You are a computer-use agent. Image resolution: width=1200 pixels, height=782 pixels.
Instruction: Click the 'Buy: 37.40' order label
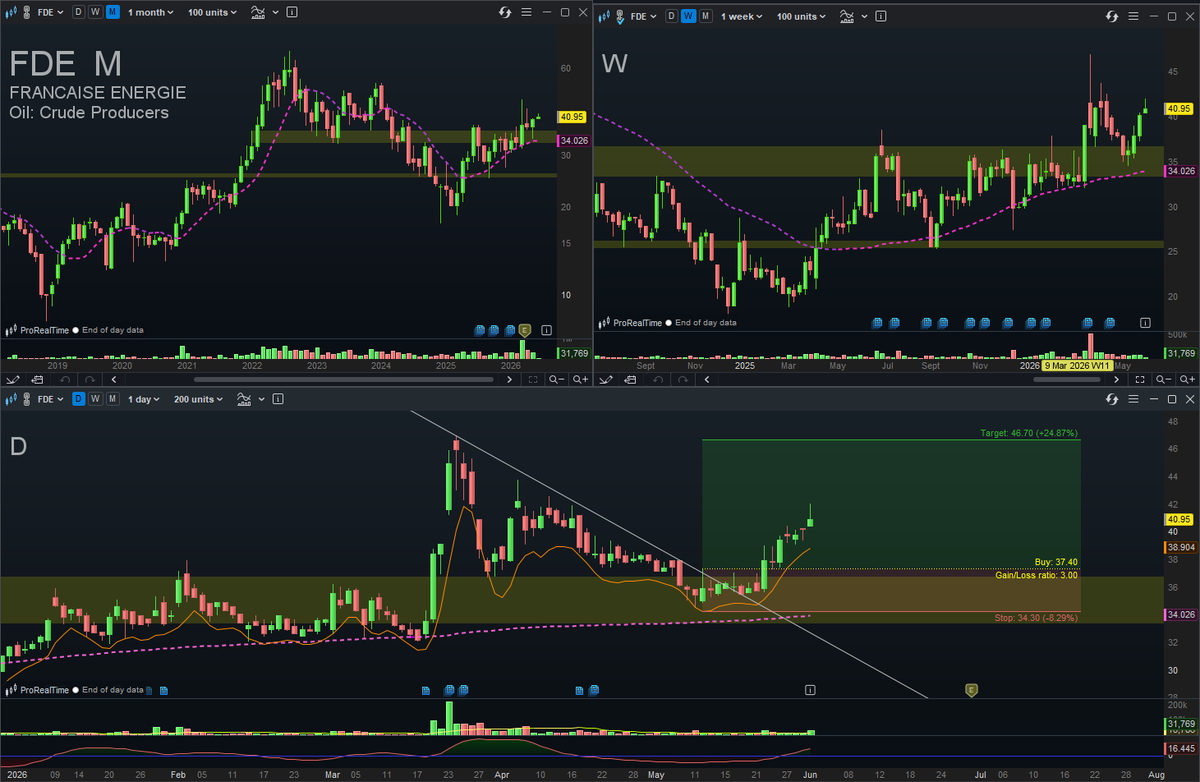point(1056,563)
